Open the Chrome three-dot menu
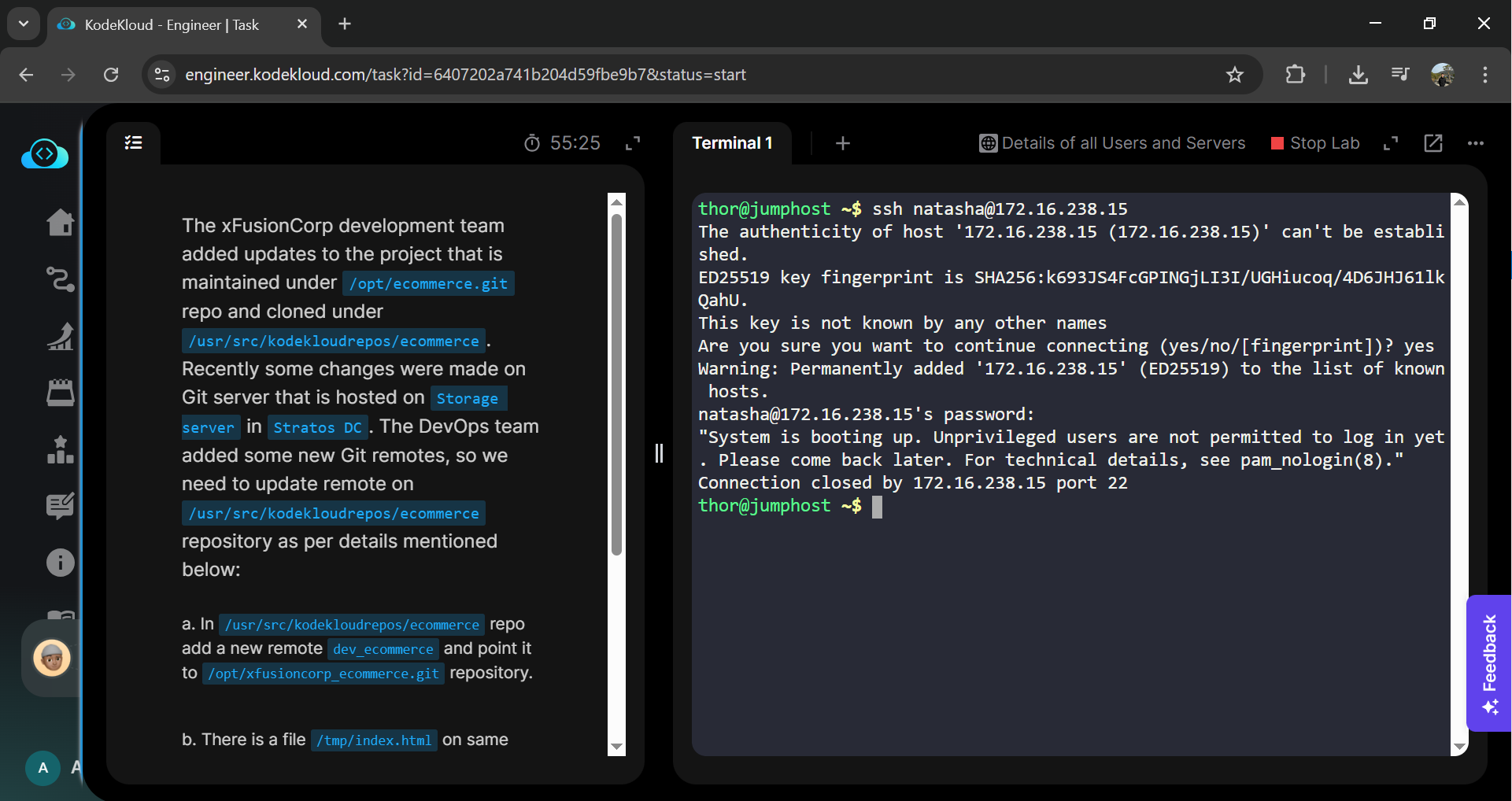This screenshot has height=801, width=1512. tap(1485, 75)
